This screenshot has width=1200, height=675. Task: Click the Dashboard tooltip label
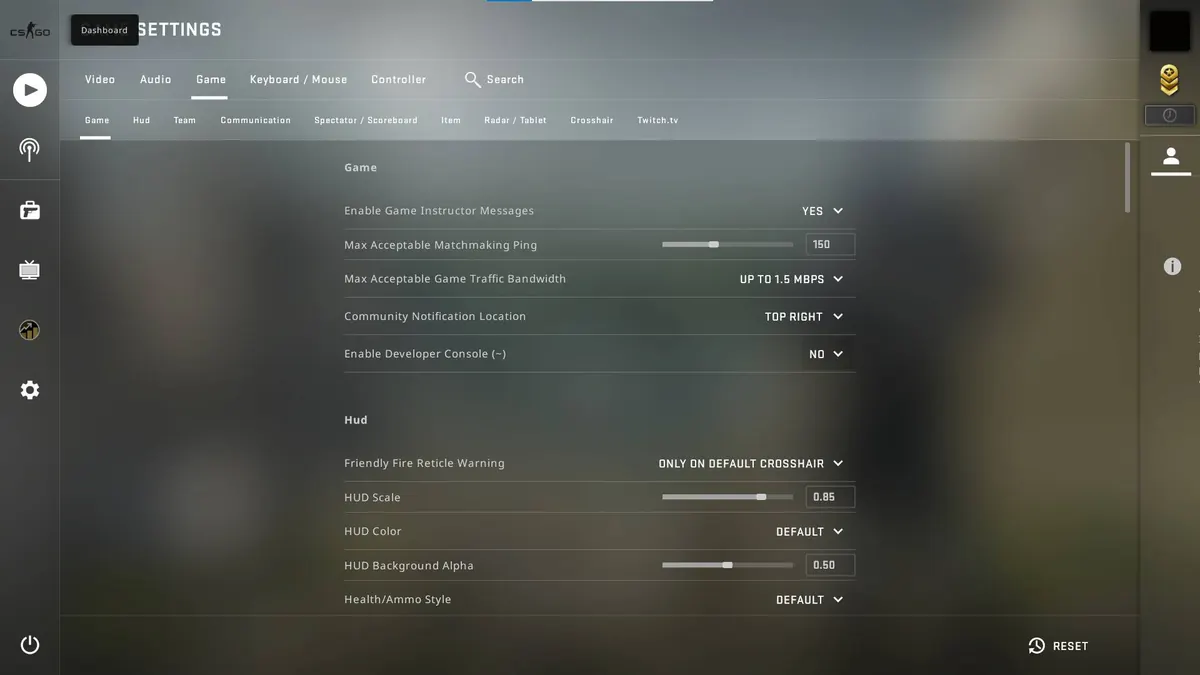104,30
